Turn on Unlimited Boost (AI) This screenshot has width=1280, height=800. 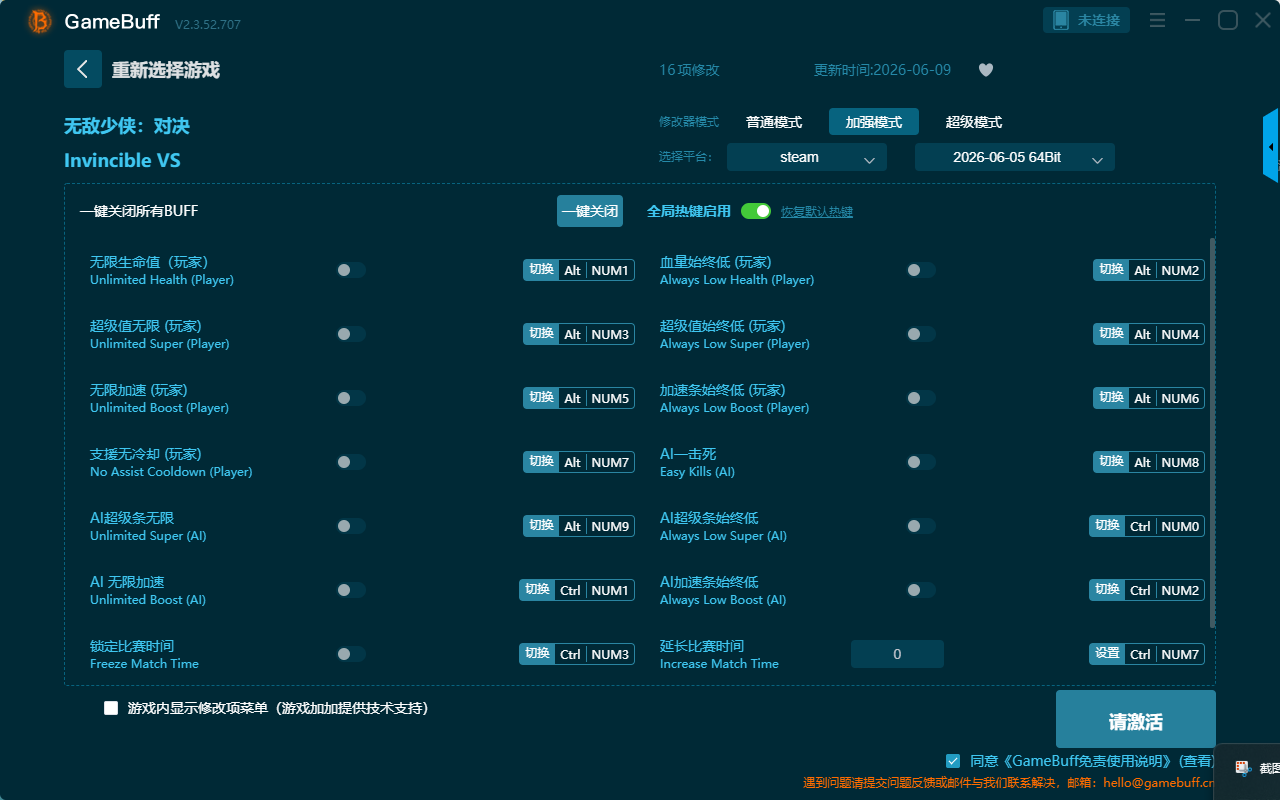351,590
